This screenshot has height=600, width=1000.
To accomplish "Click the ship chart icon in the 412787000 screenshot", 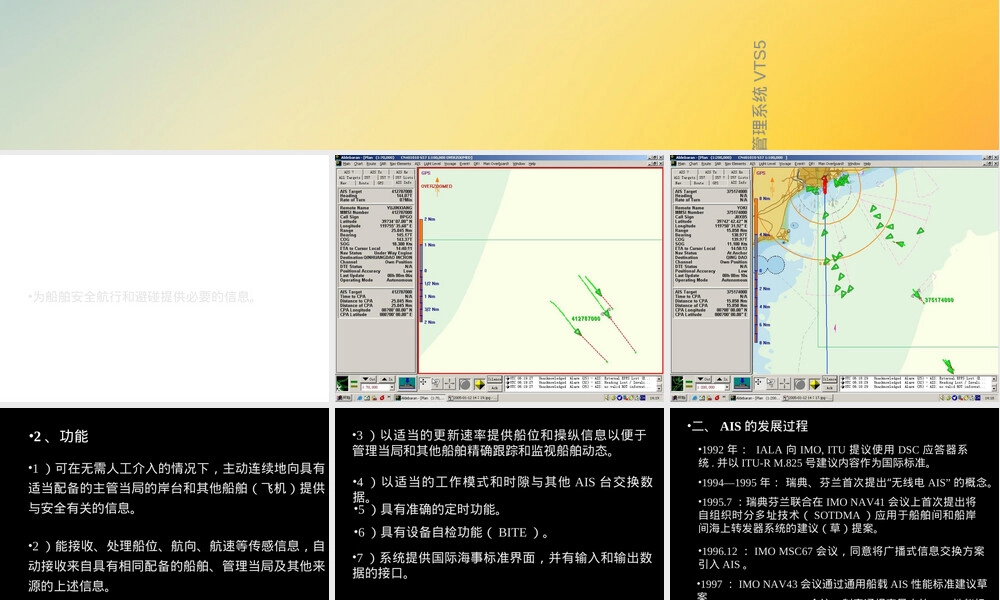I will coord(407,383).
